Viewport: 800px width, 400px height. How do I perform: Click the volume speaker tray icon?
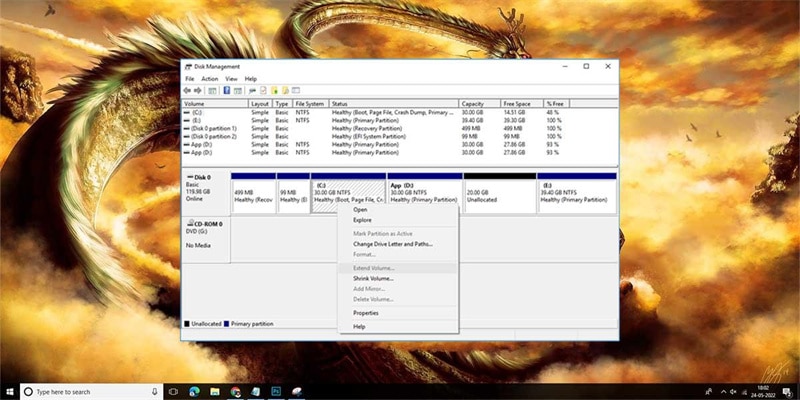pos(733,392)
